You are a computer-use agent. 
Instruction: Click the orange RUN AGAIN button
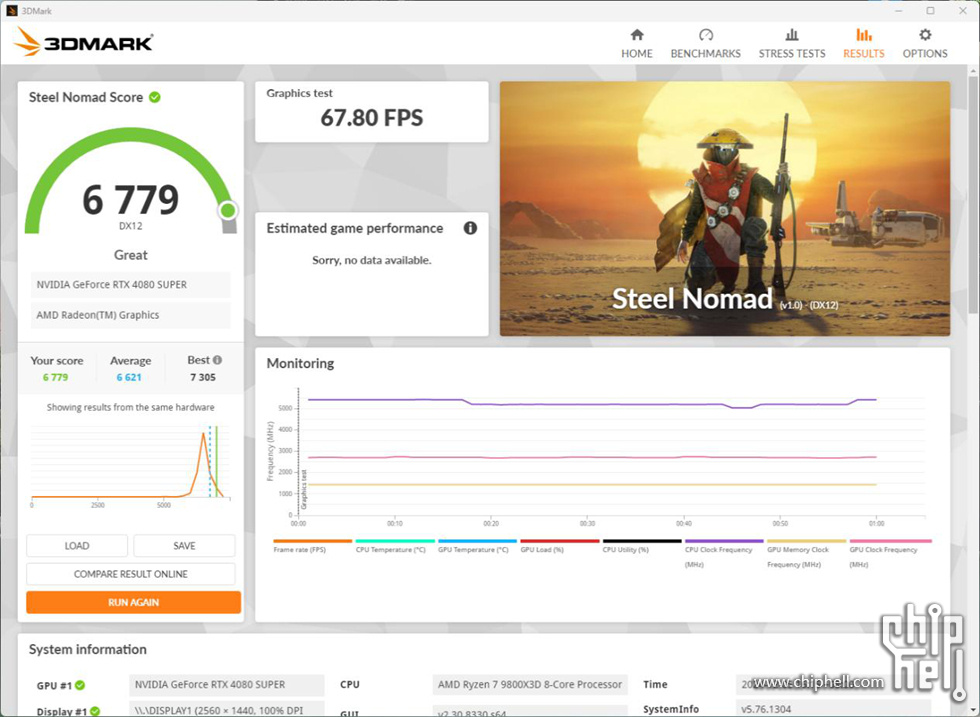133,603
